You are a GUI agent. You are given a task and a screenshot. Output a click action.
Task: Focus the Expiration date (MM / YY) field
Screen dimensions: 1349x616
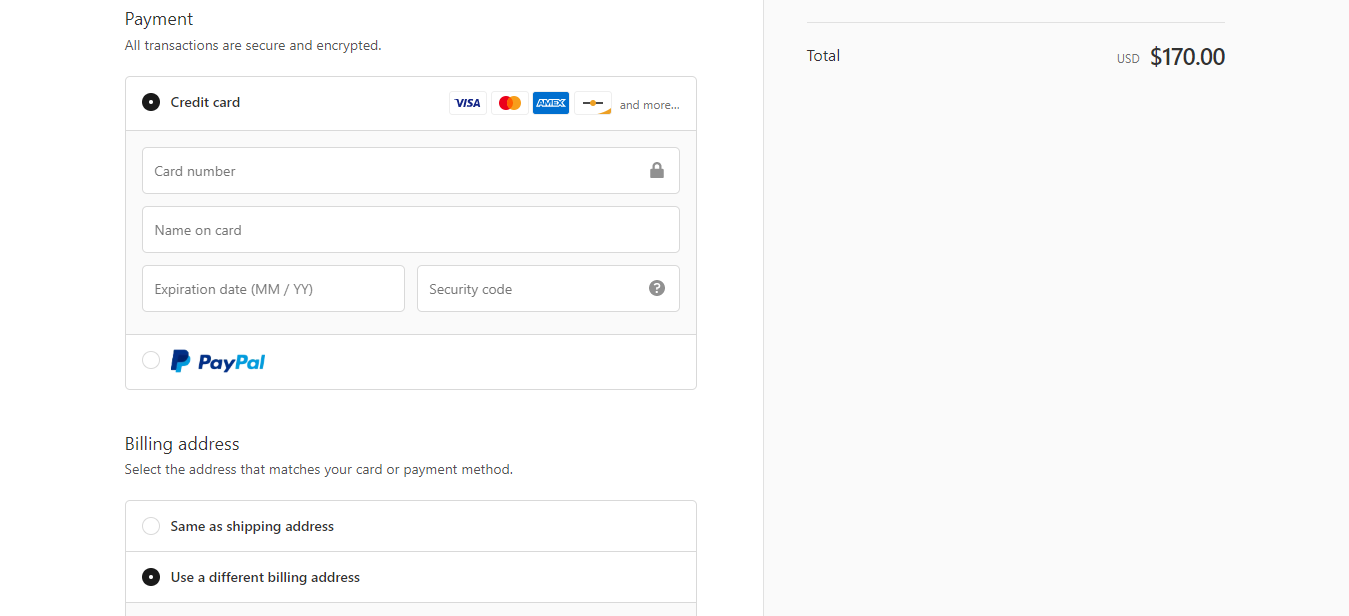pyautogui.click(x=273, y=288)
